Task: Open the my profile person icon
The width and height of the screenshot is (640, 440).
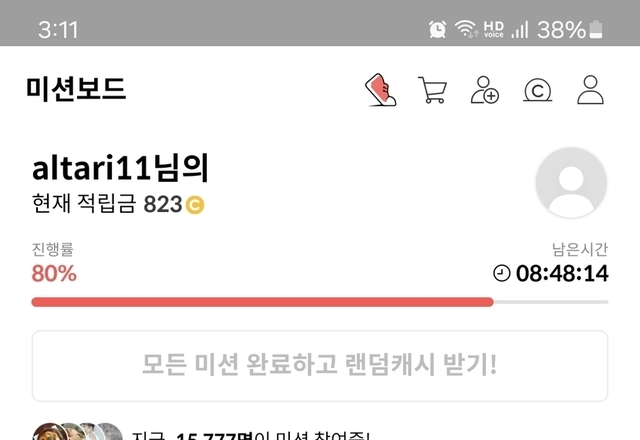Action: pos(590,89)
